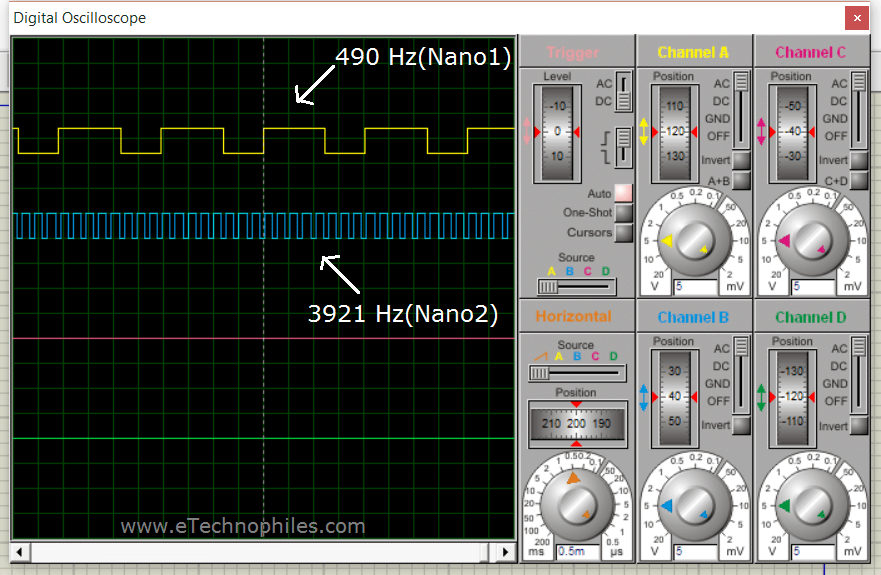Toggle Channel B Invert button

[742, 425]
